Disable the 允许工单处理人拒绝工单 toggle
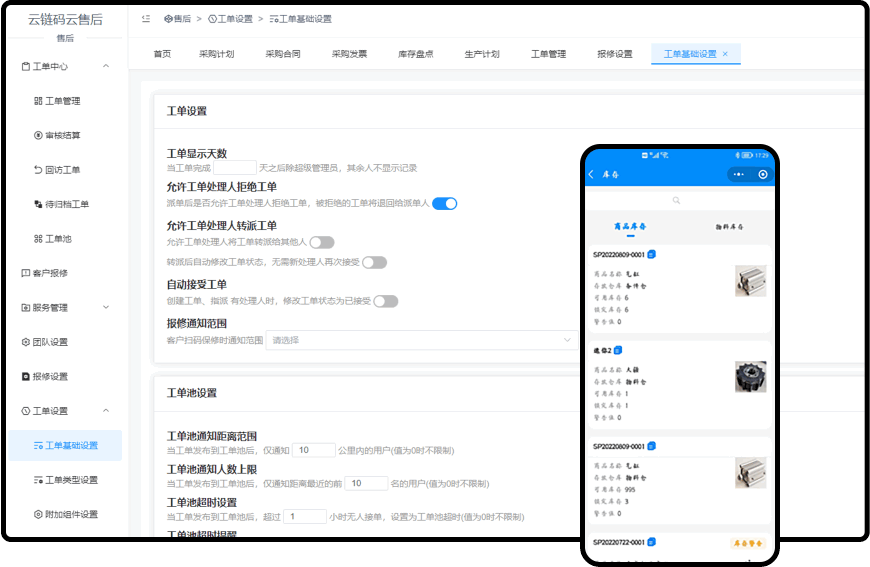Screen dimensions: 870x567 [444, 203]
